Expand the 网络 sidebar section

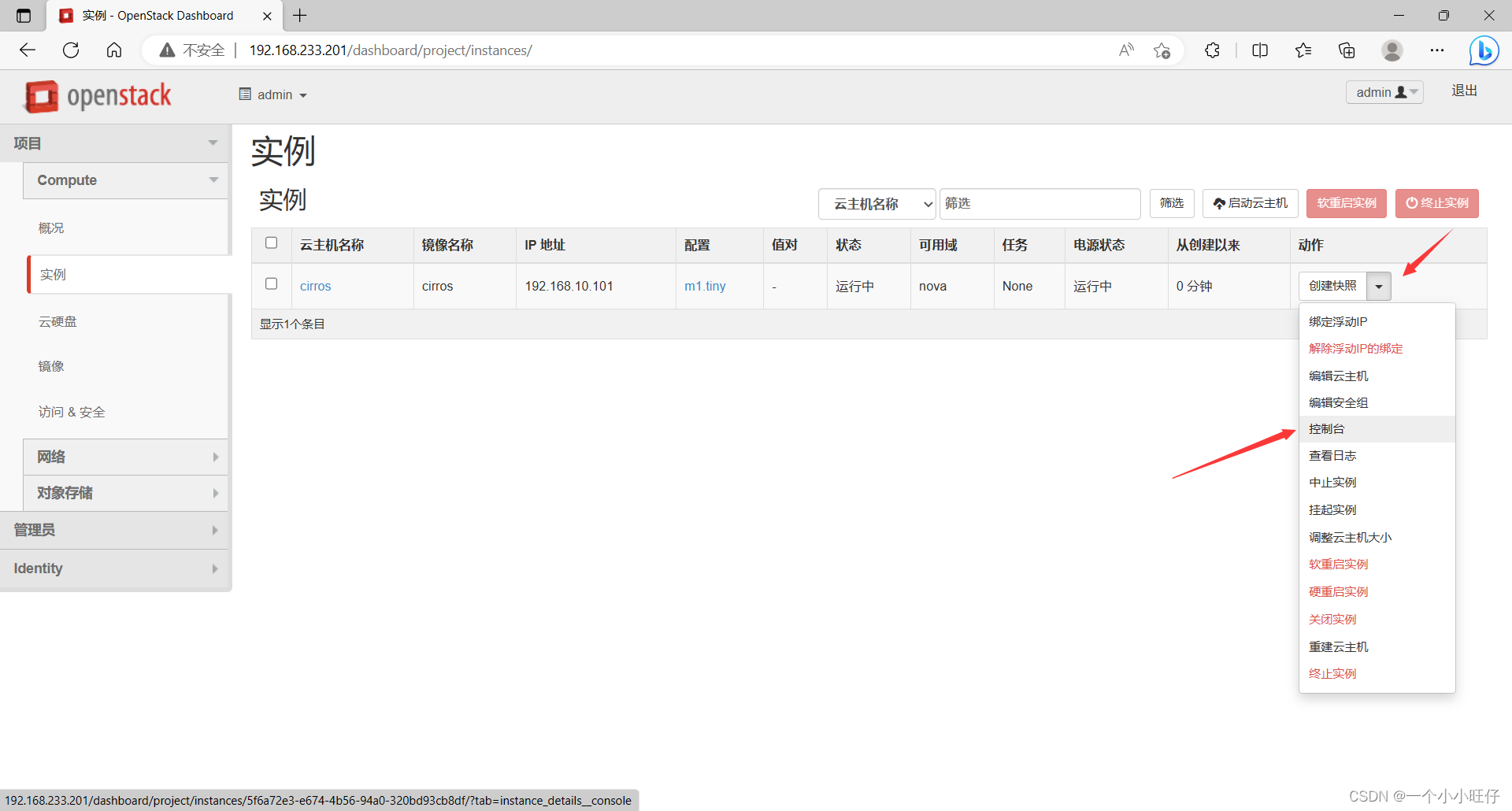(x=125, y=457)
